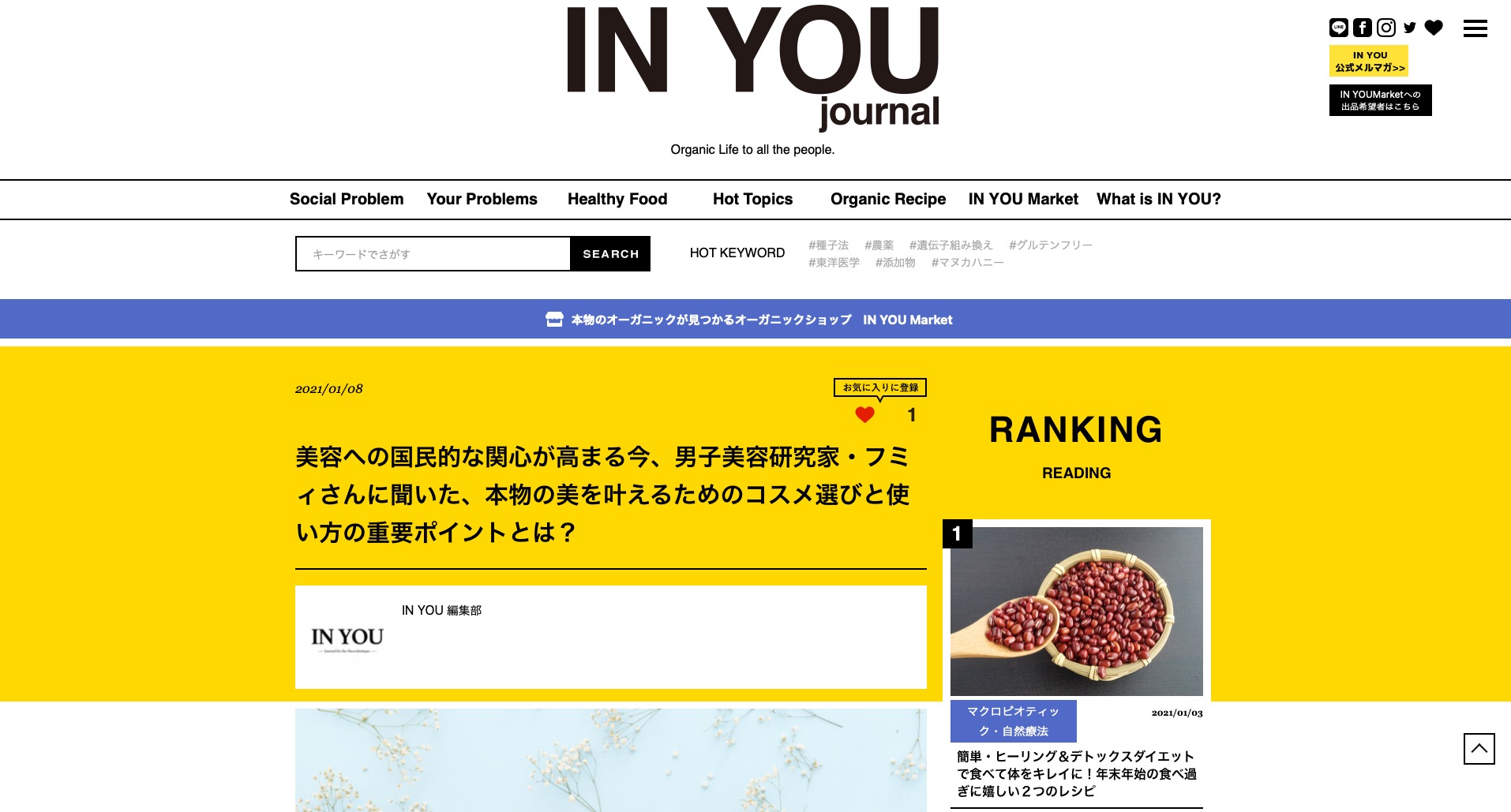Open the hamburger menu
Viewport: 1511px width, 812px height.
click(1475, 28)
